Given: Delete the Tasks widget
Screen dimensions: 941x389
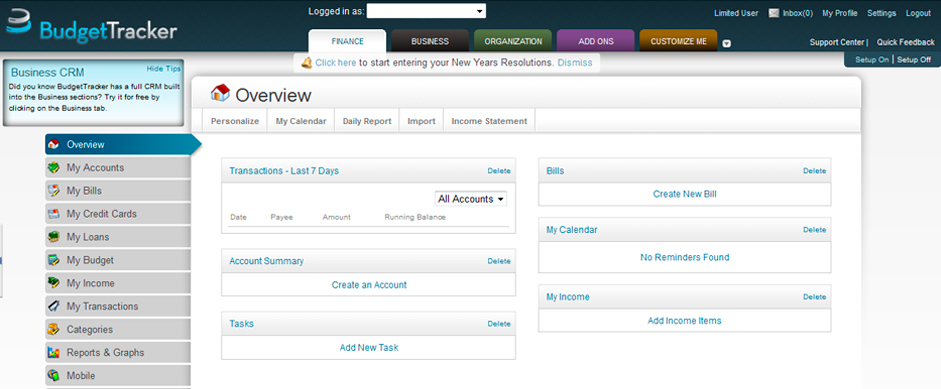Looking at the screenshot, I should [499, 324].
